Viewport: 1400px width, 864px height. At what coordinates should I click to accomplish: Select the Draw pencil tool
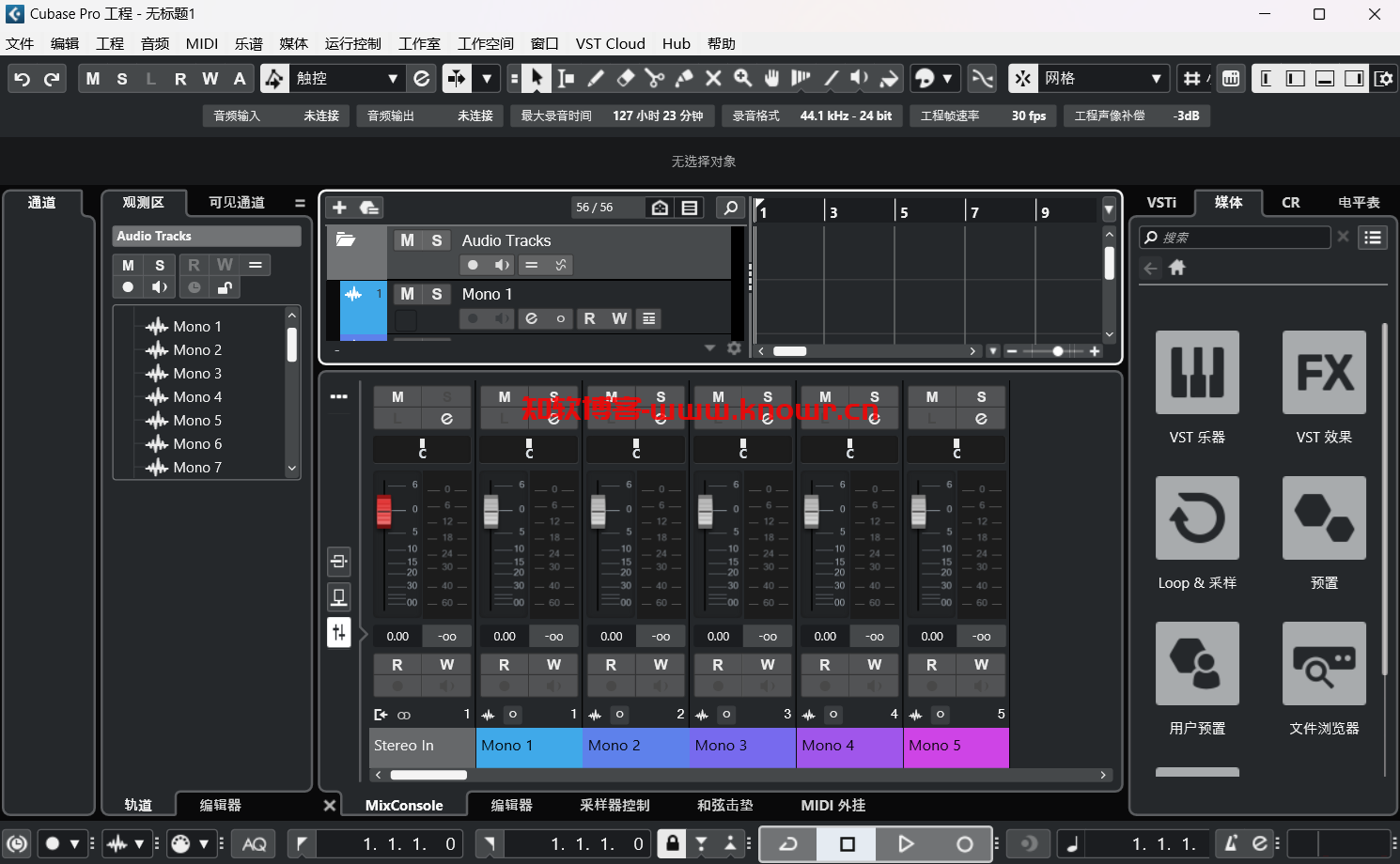click(596, 79)
